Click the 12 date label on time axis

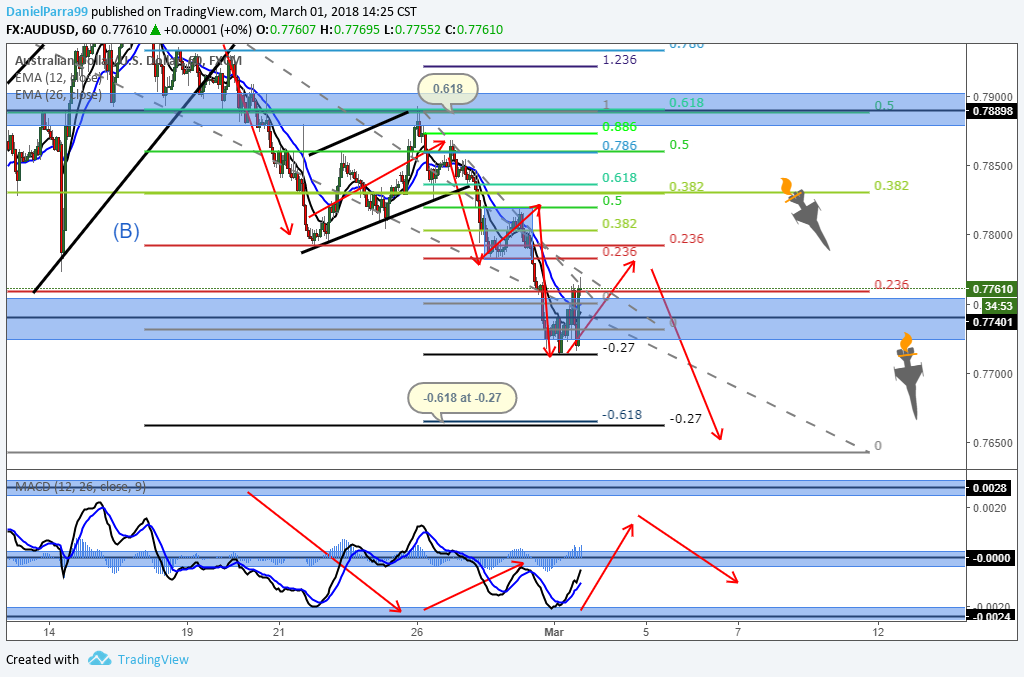click(x=878, y=632)
